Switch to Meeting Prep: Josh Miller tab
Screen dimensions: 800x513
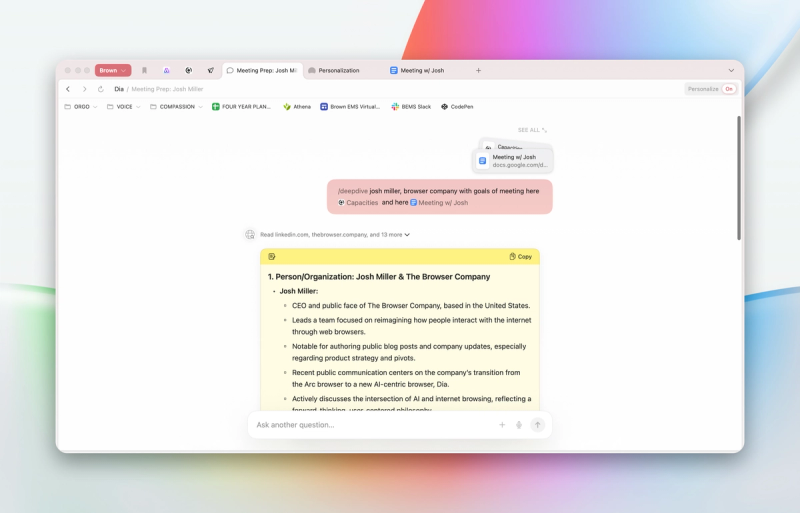(x=262, y=70)
